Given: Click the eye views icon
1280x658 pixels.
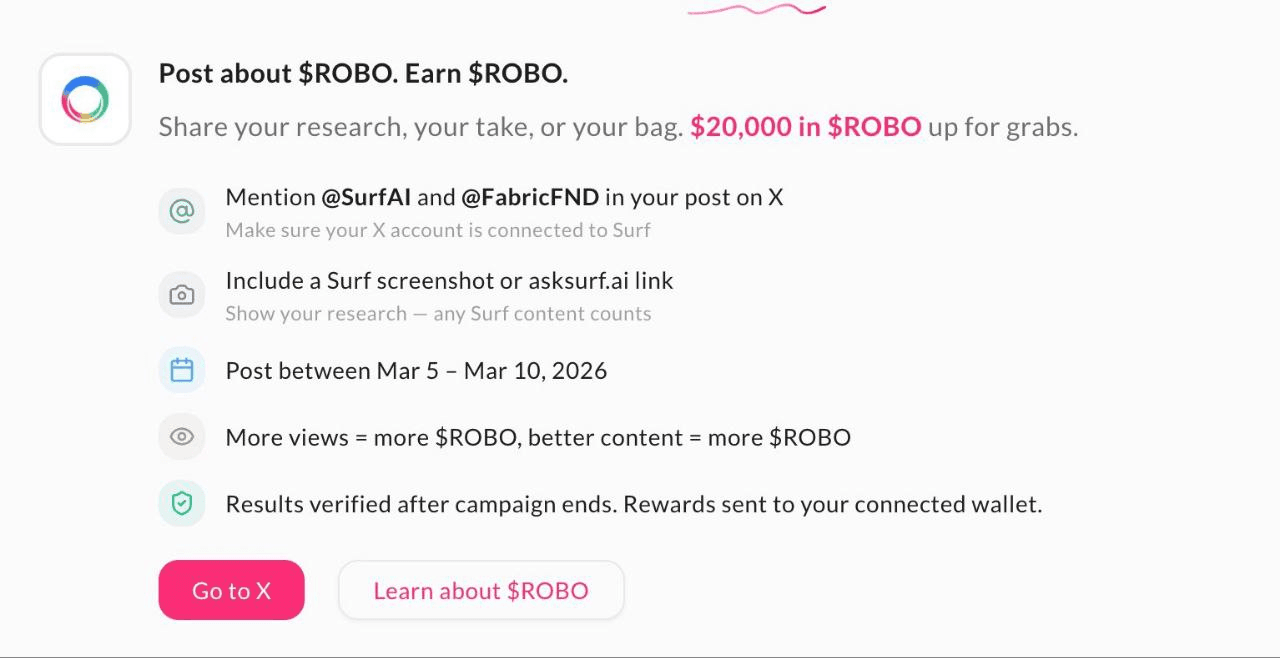Looking at the screenshot, I should pos(182,436).
